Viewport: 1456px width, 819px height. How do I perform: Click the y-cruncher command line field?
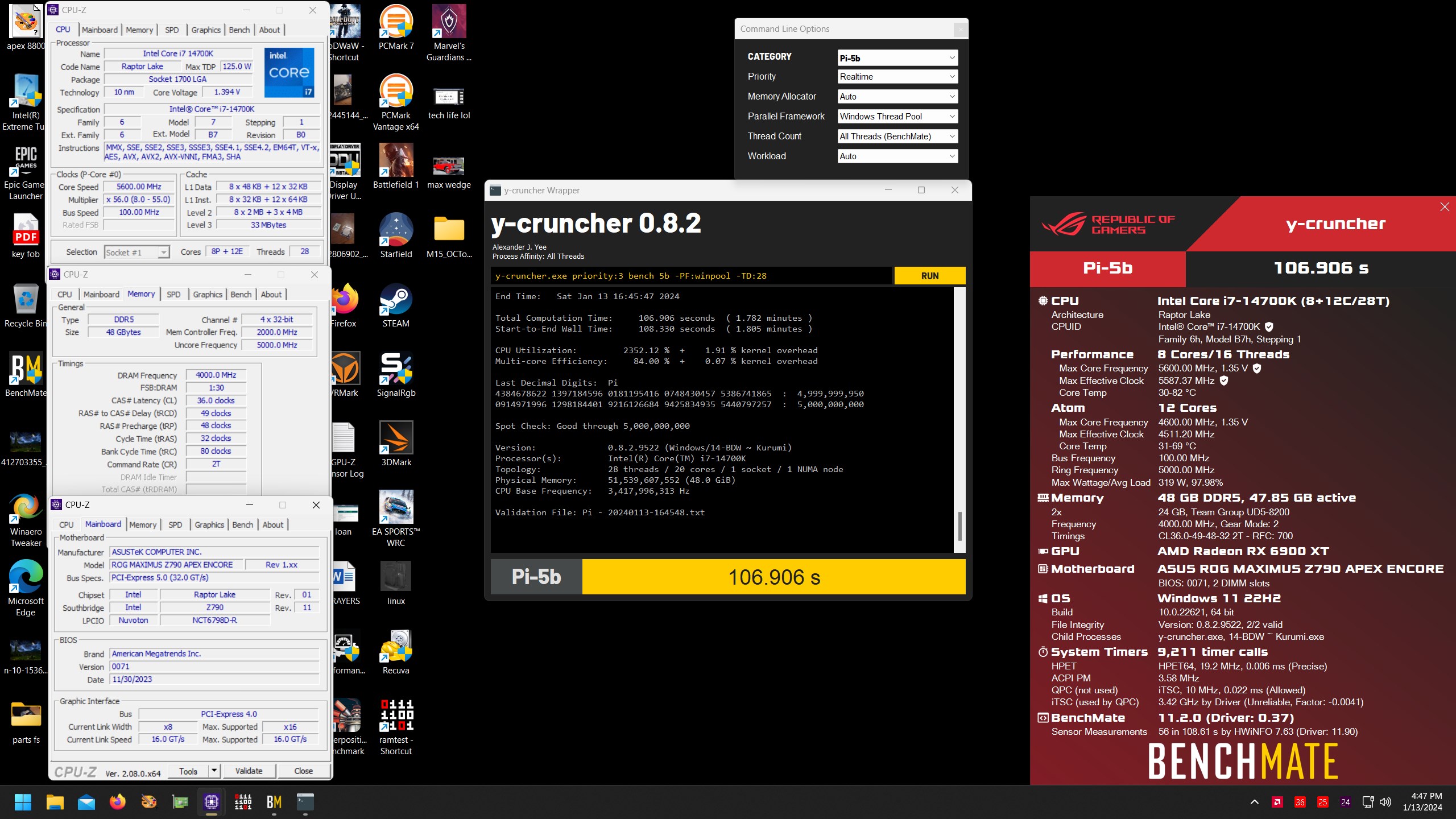[x=691, y=276]
